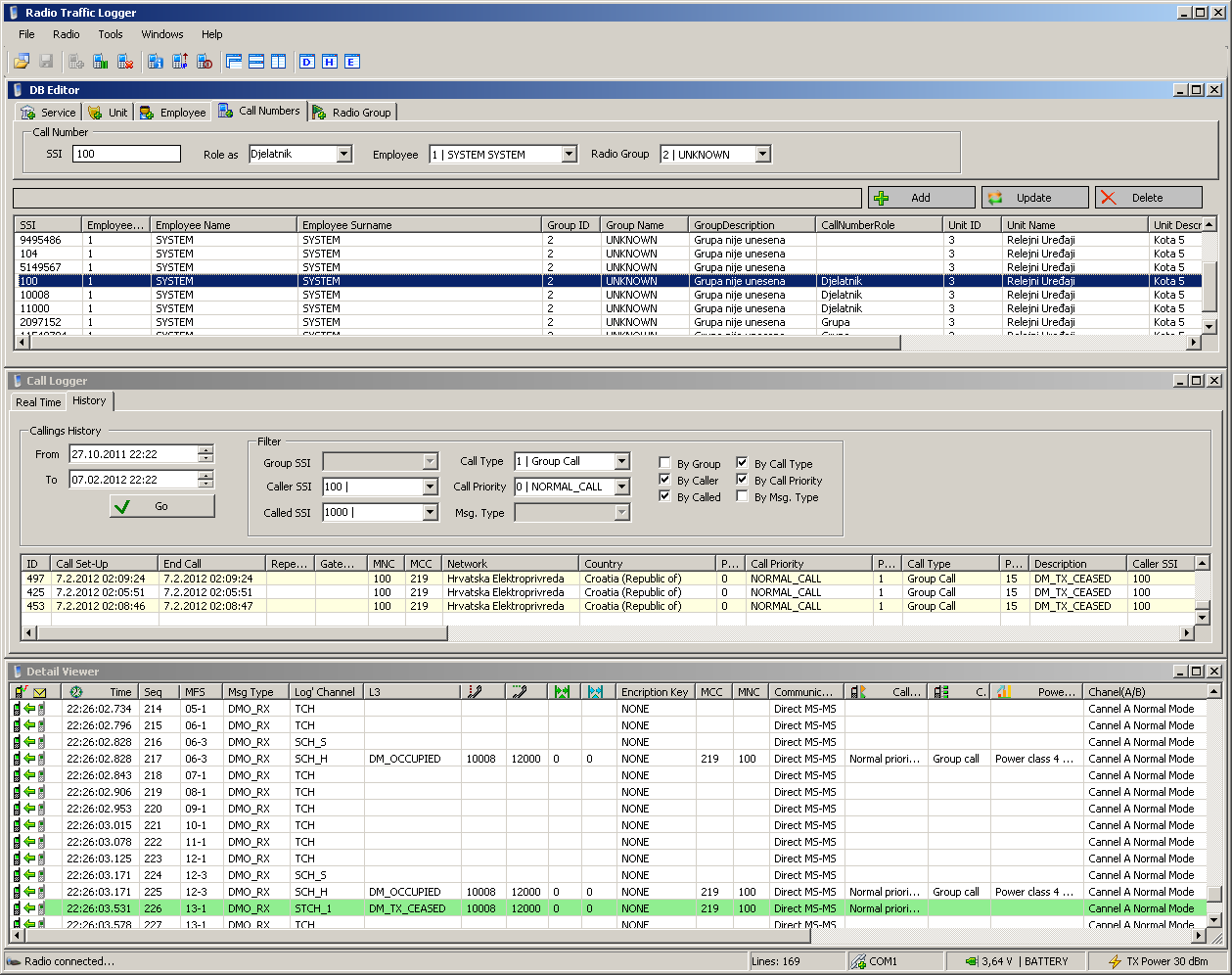This screenshot has height=975, width=1232.
Task: Click the open folder toolbar icon
Action: click(x=22, y=62)
